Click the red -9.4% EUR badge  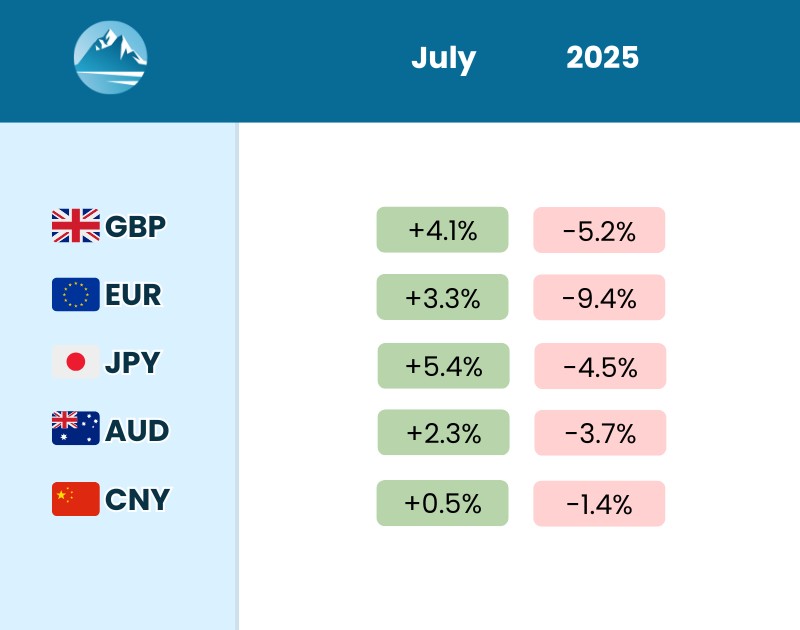coord(599,297)
